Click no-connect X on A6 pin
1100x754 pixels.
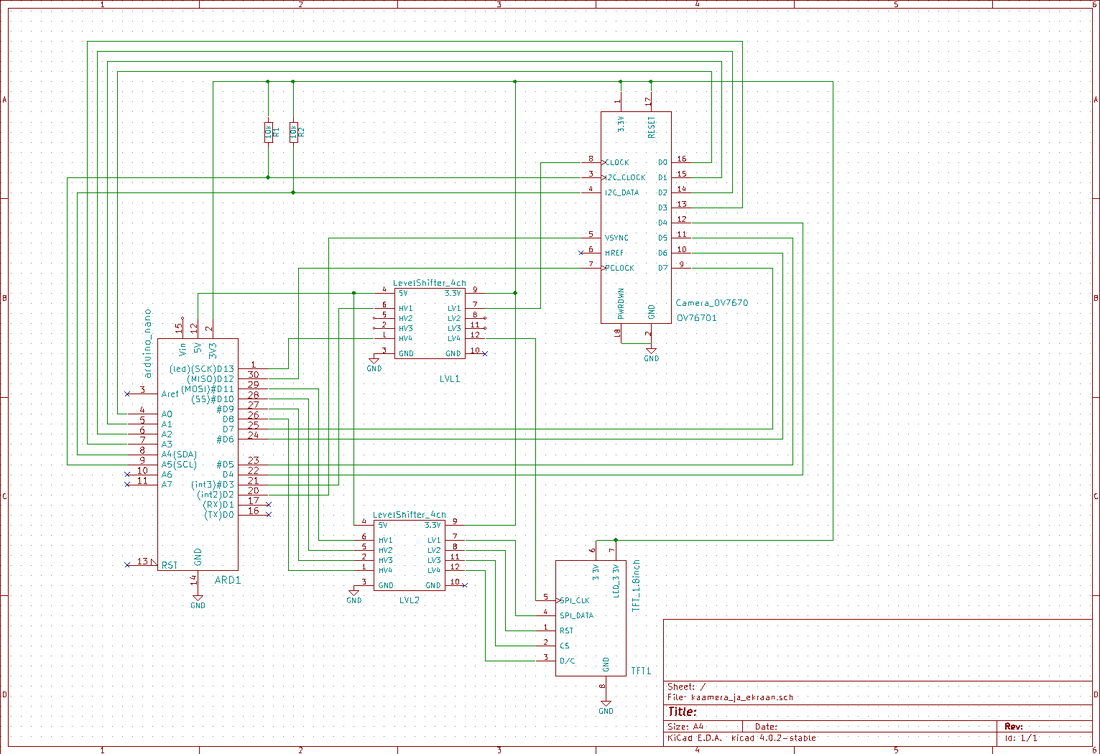(x=127, y=475)
